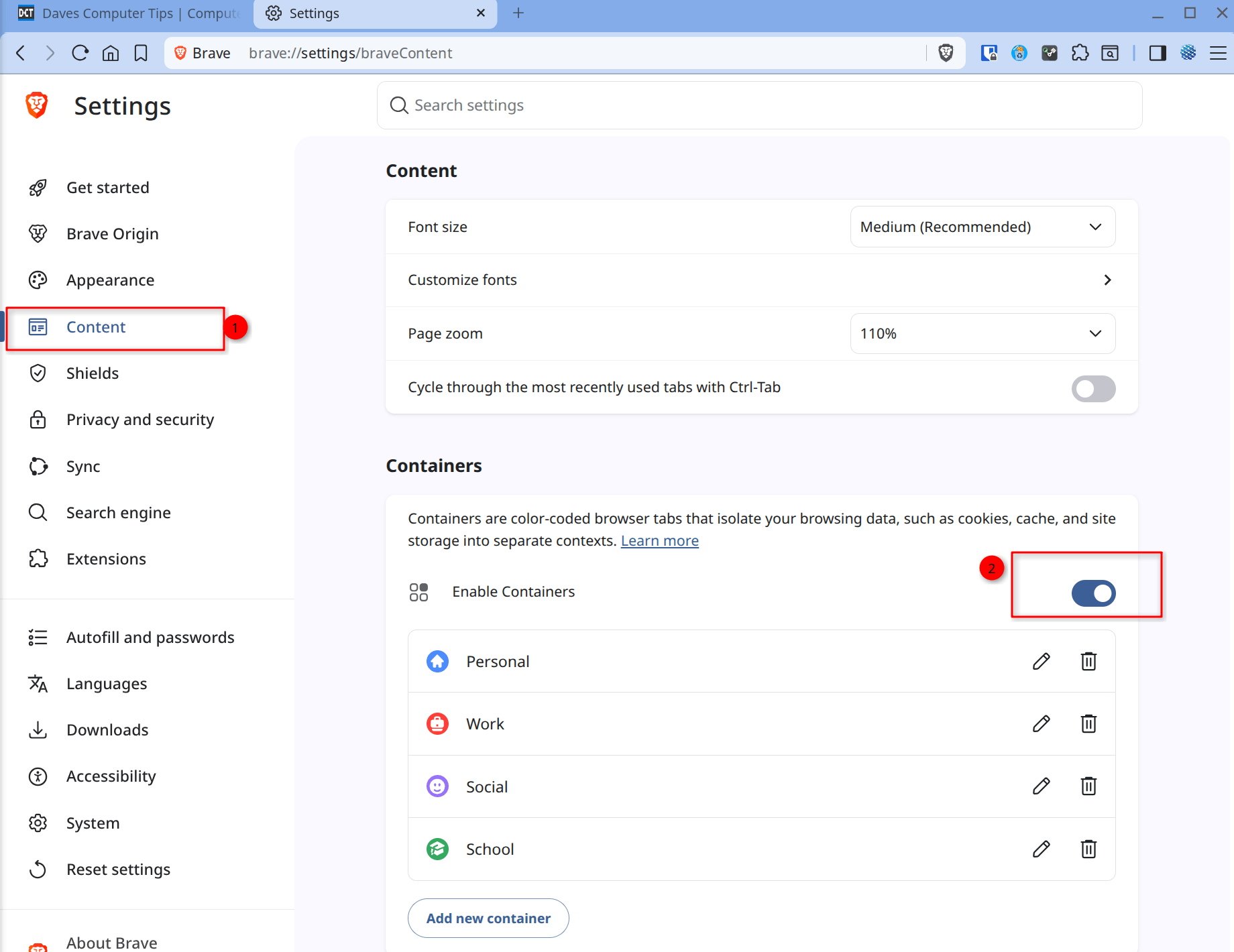Open the search tabs toolbar icon

tap(1110, 53)
